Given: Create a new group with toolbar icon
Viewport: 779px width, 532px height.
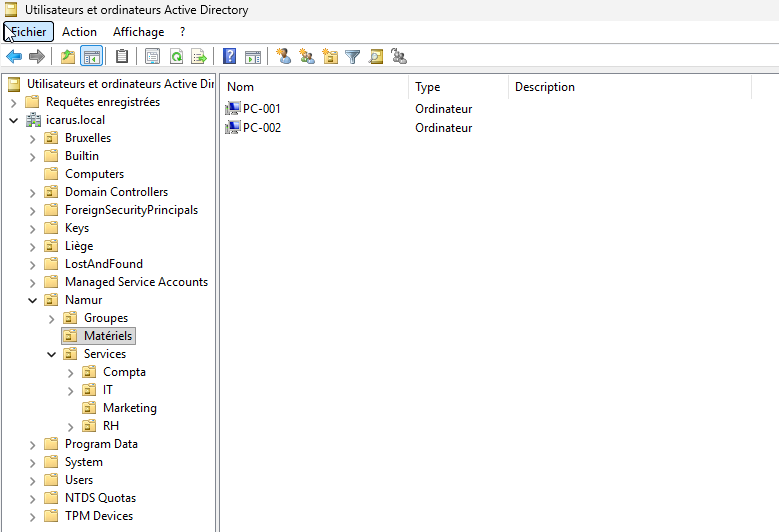Looking at the screenshot, I should [x=307, y=56].
